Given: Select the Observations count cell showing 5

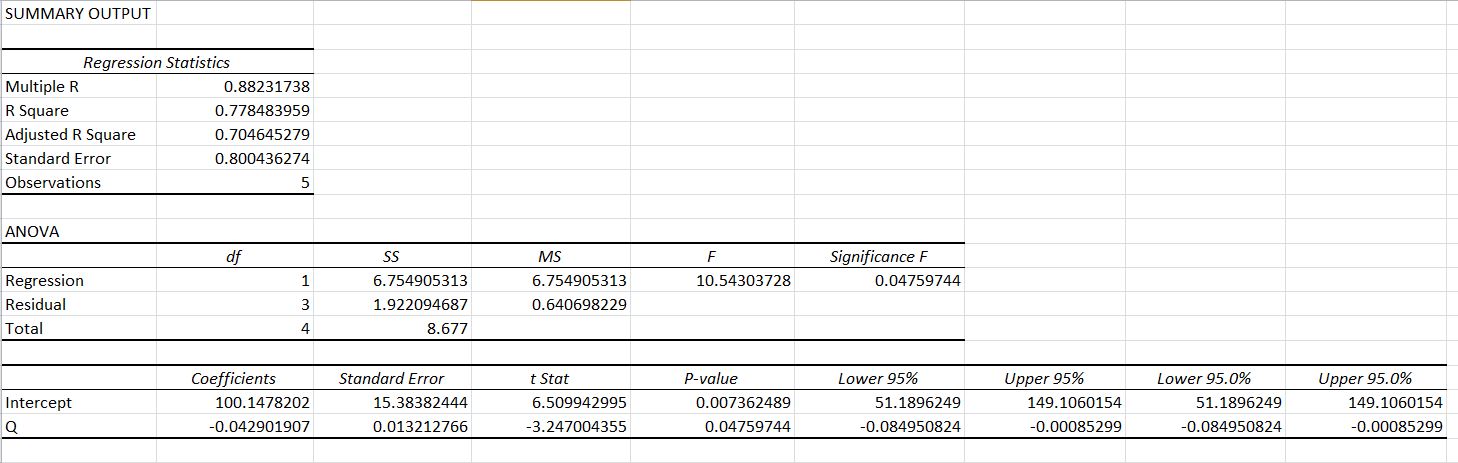Looking at the screenshot, I should [306, 183].
